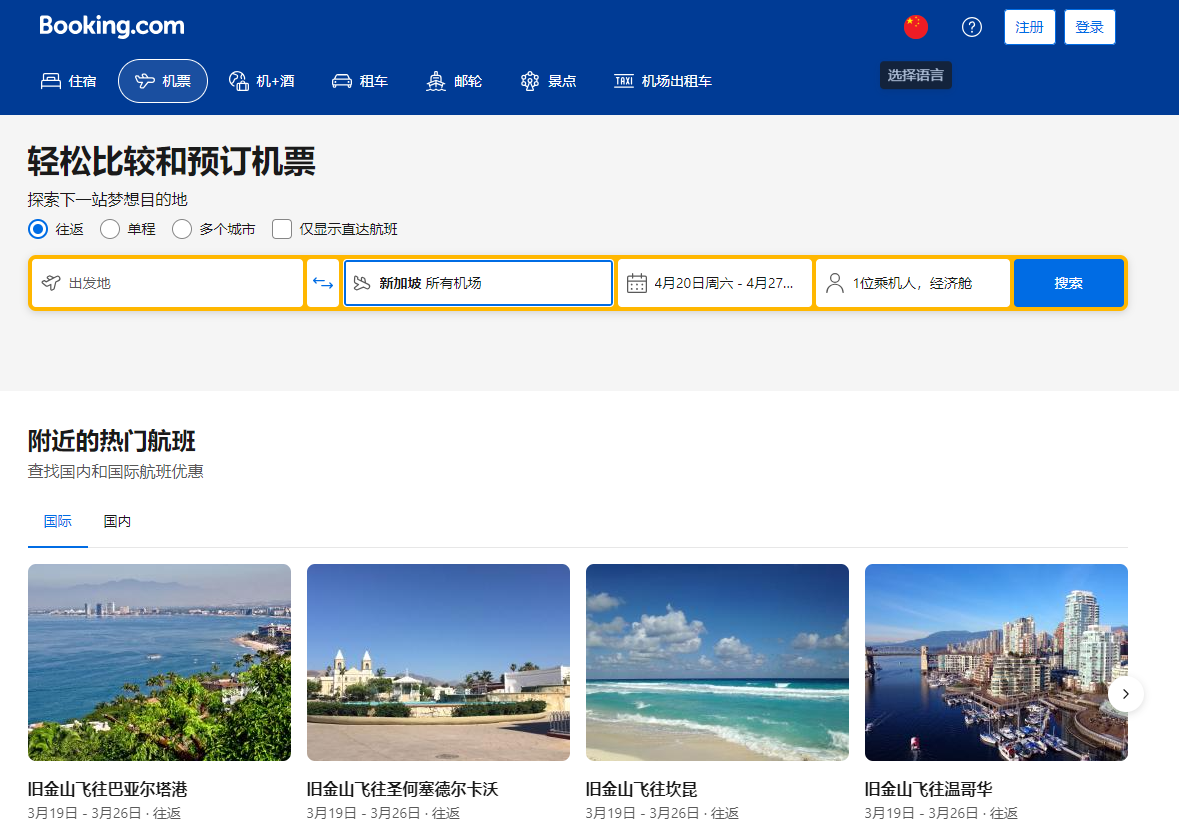Screen dimensions: 1179x835
Task: Click the Booking.com logo
Action: pos(111,26)
